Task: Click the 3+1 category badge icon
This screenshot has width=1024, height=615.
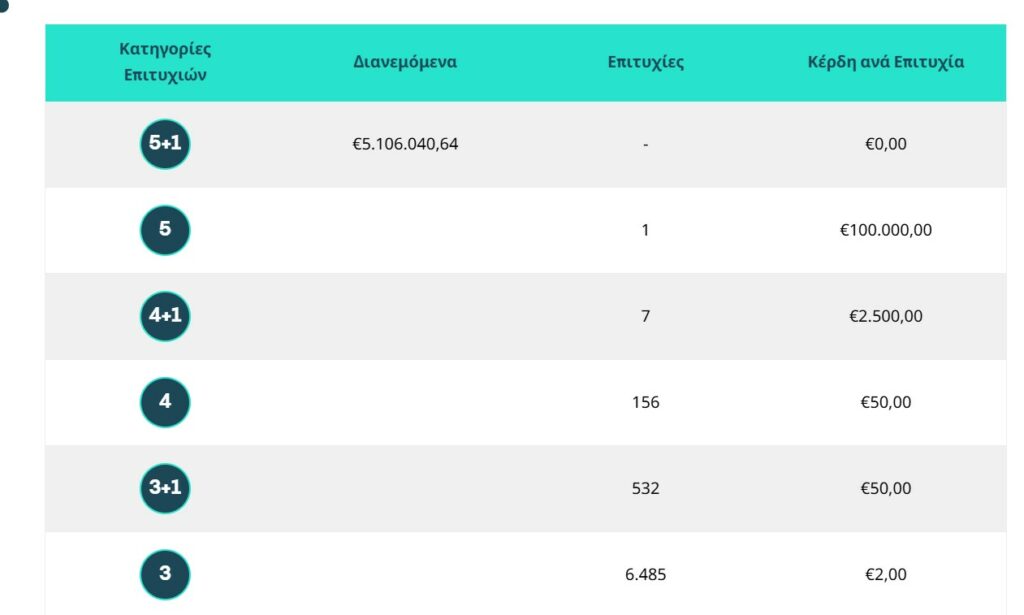Action: 165,488
